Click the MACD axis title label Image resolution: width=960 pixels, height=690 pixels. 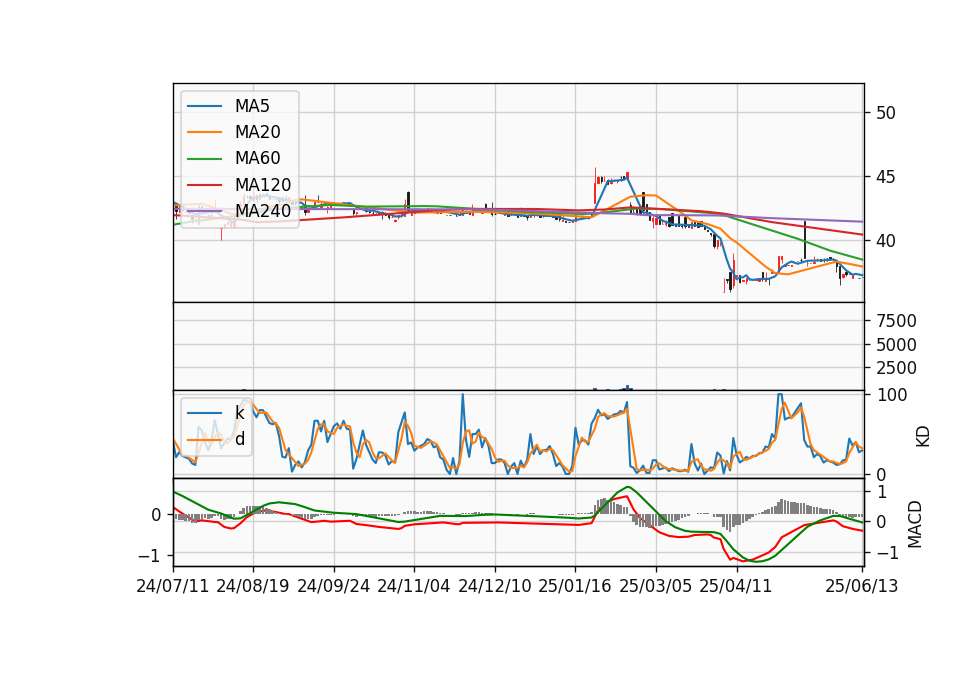tap(915, 524)
